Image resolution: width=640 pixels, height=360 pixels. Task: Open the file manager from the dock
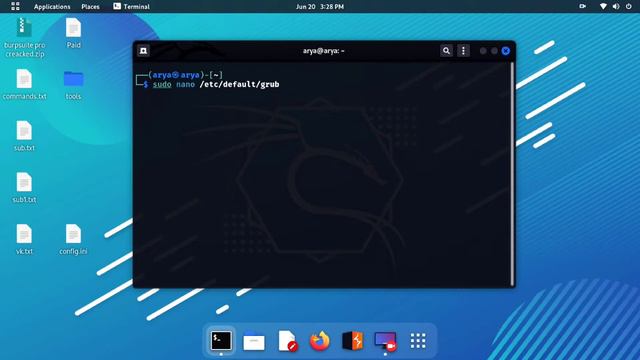coord(254,341)
